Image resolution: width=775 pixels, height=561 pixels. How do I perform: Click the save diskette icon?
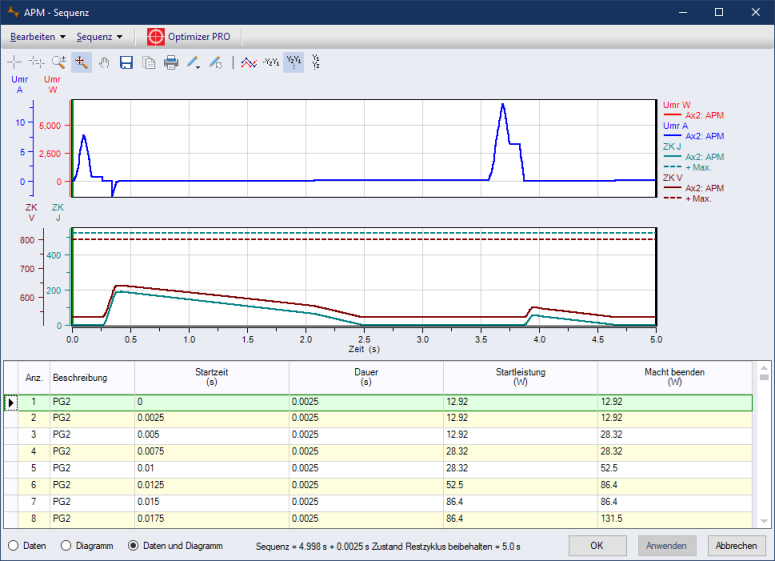coord(126,62)
